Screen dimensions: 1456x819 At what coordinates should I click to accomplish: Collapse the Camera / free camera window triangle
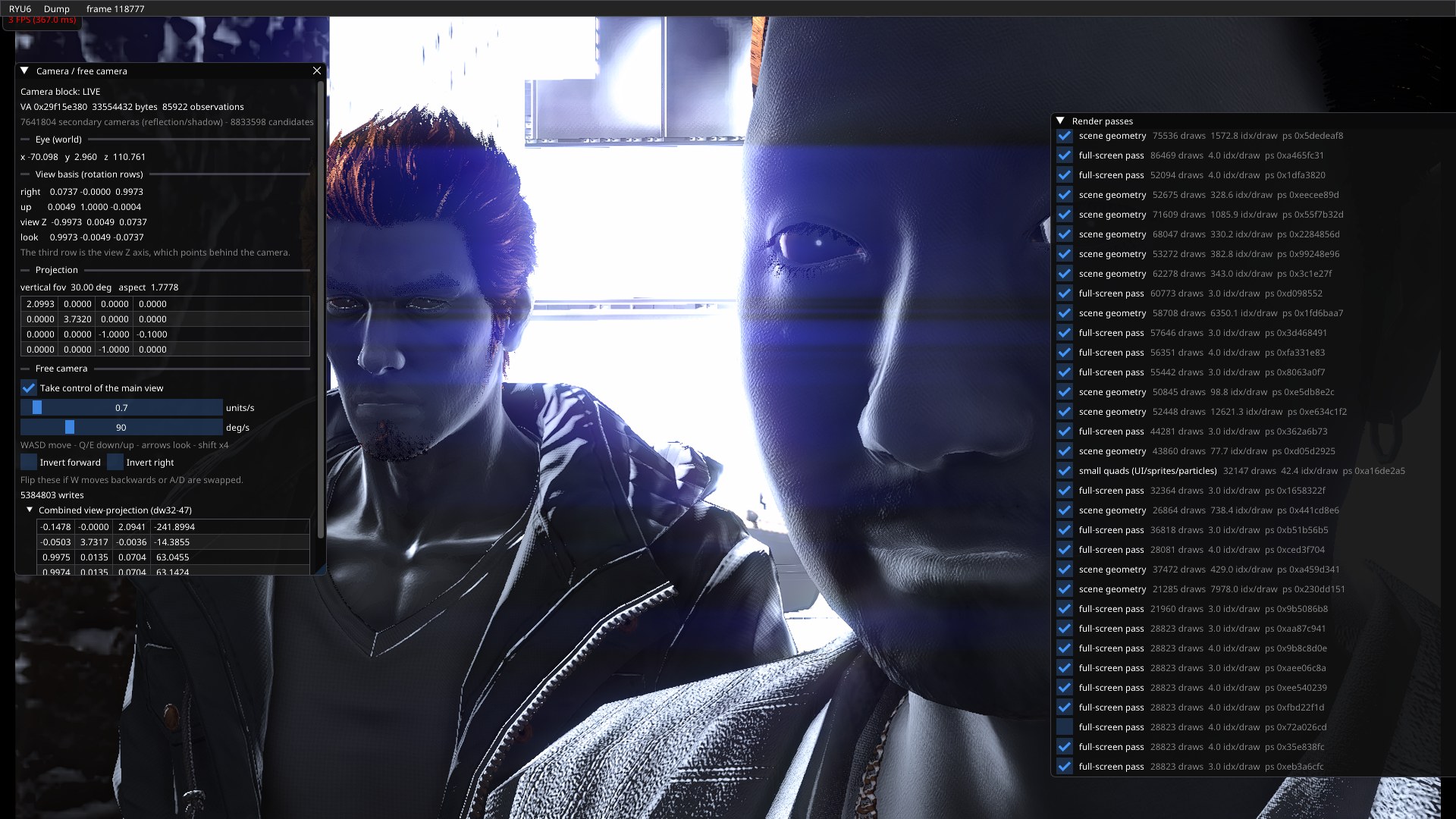coord(25,71)
